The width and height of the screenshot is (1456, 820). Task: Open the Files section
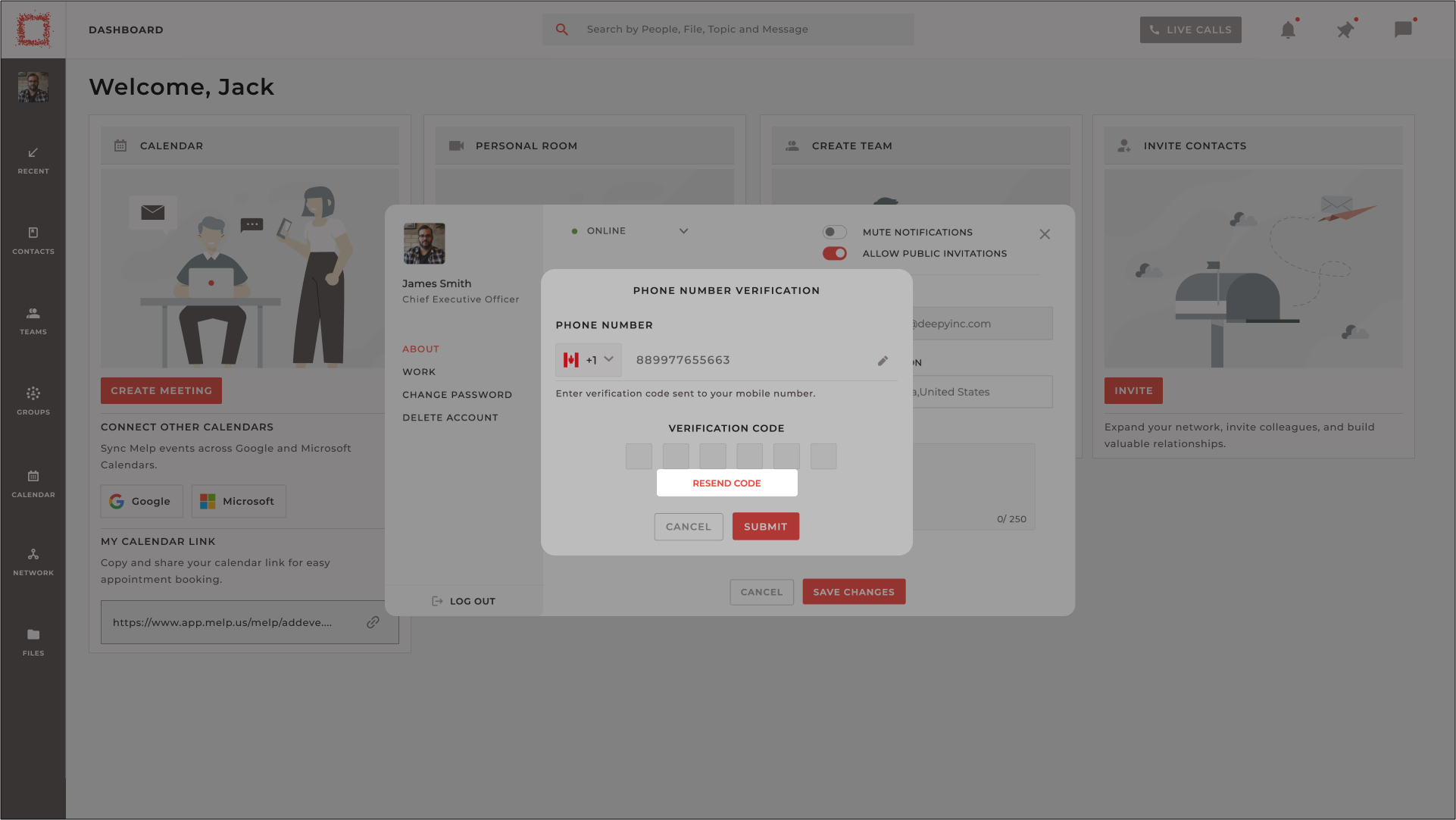click(33, 641)
